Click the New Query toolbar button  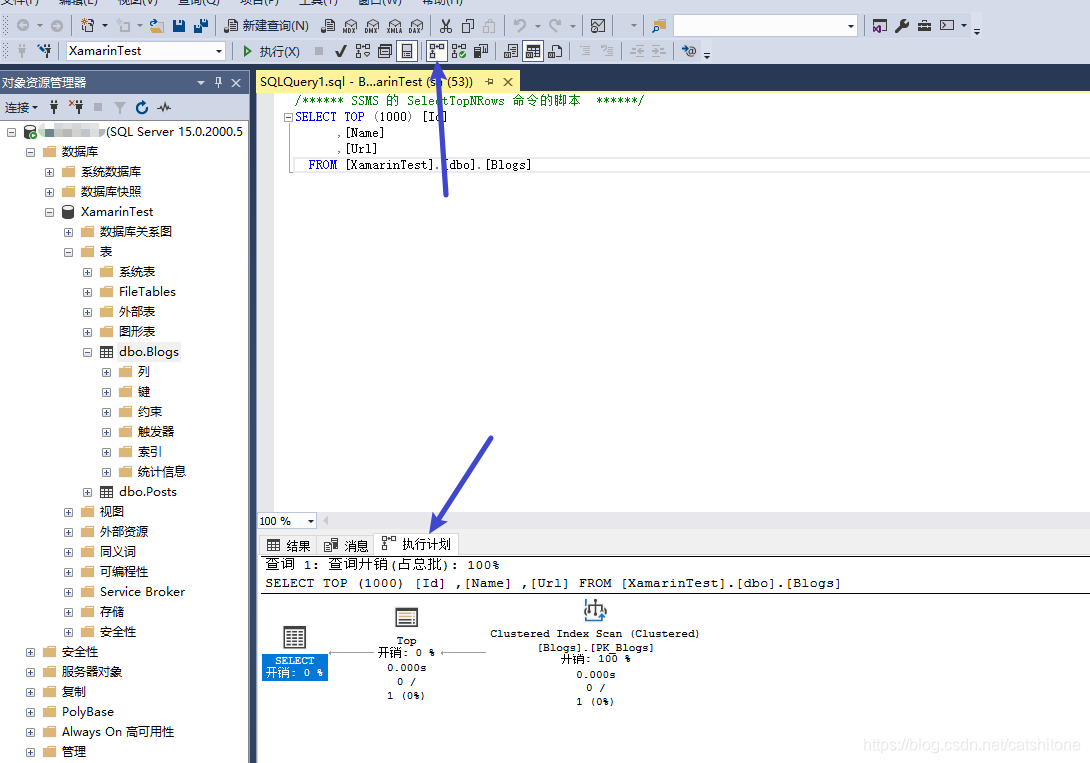(x=267, y=26)
